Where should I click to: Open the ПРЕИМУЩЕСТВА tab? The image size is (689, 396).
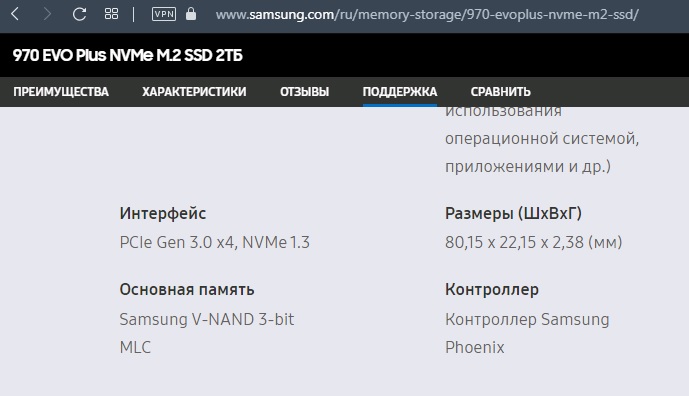(x=61, y=91)
